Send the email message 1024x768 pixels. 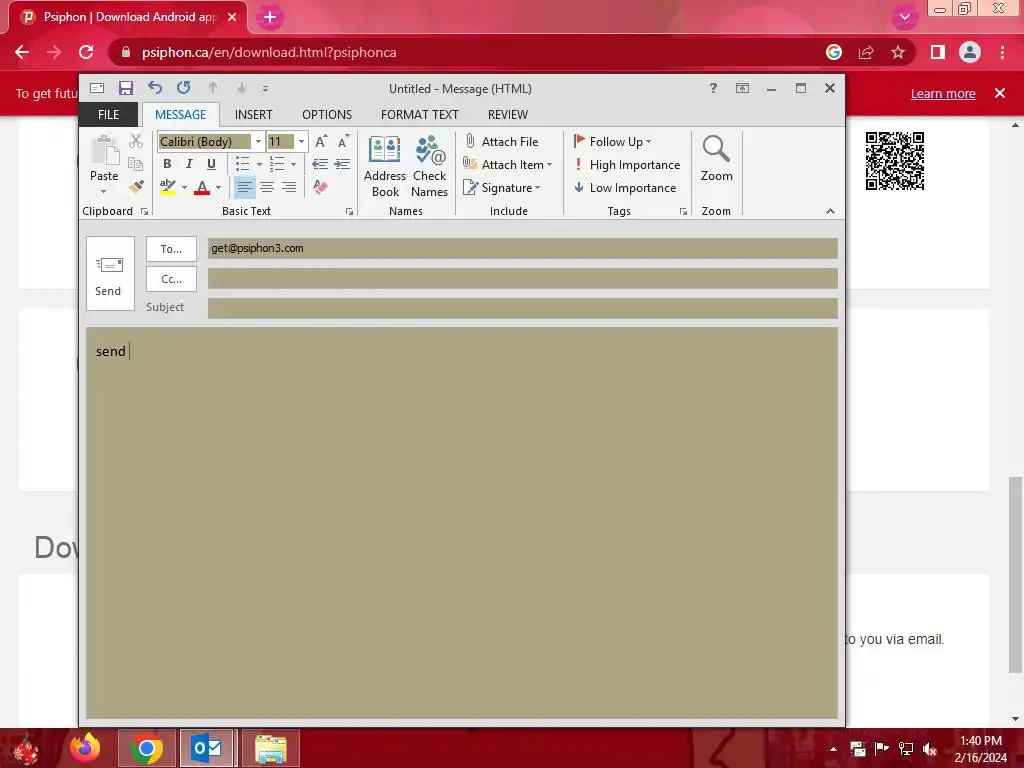click(110, 274)
